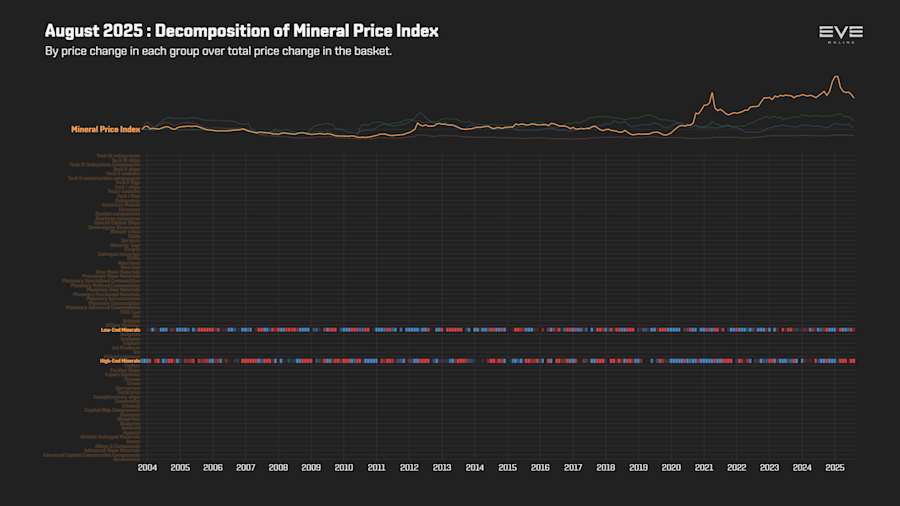
Task: Click the 2016 year axis label
Action: pyautogui.click(x=540, y=468)
